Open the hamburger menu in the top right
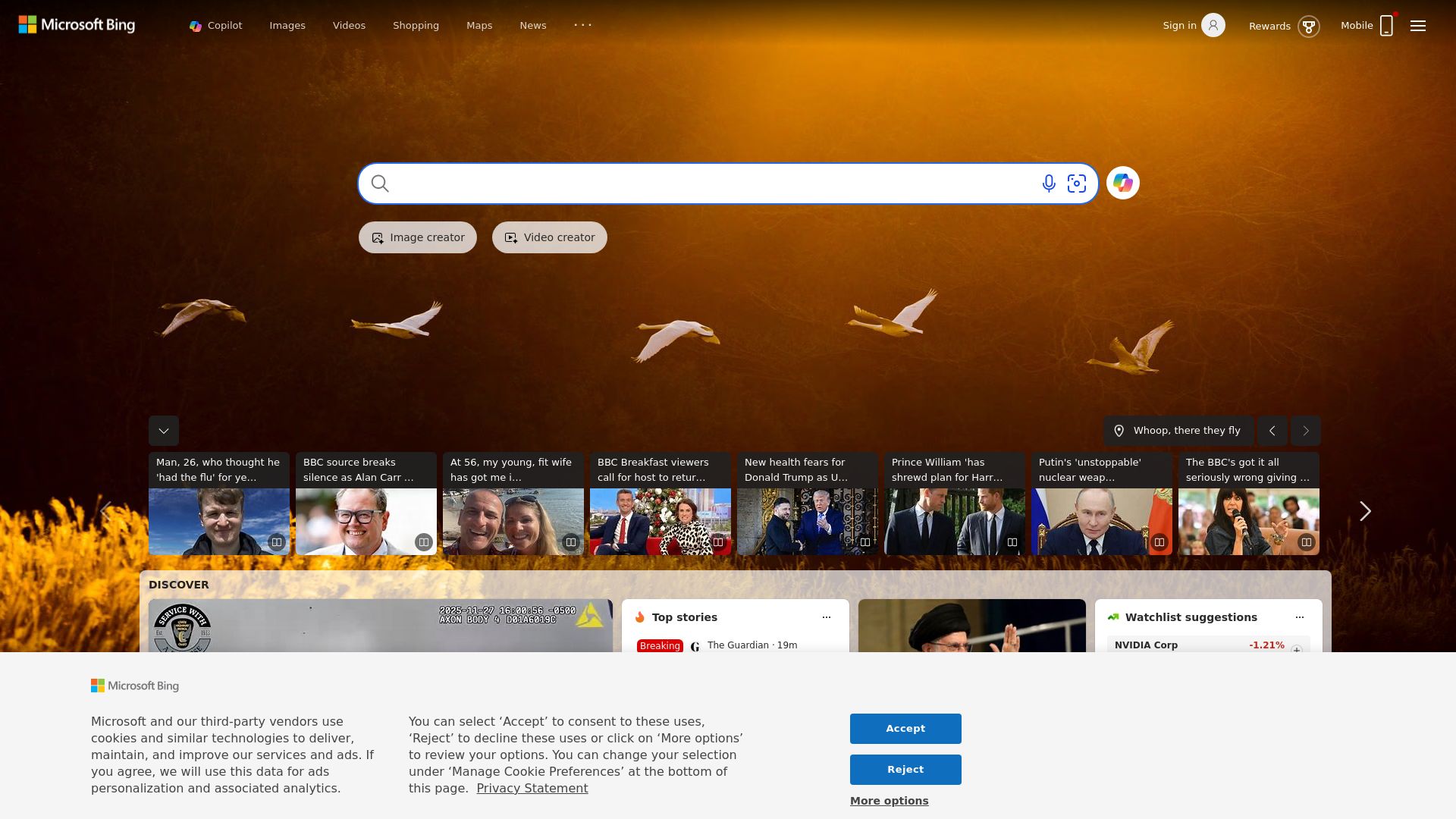 coord(1417,25)
